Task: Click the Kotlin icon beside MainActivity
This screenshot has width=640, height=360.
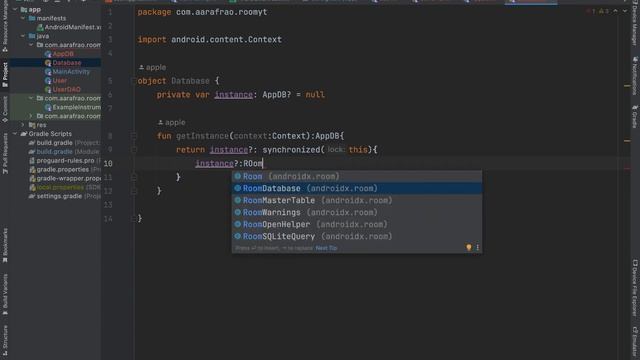Action: click(x=48, y=72)
